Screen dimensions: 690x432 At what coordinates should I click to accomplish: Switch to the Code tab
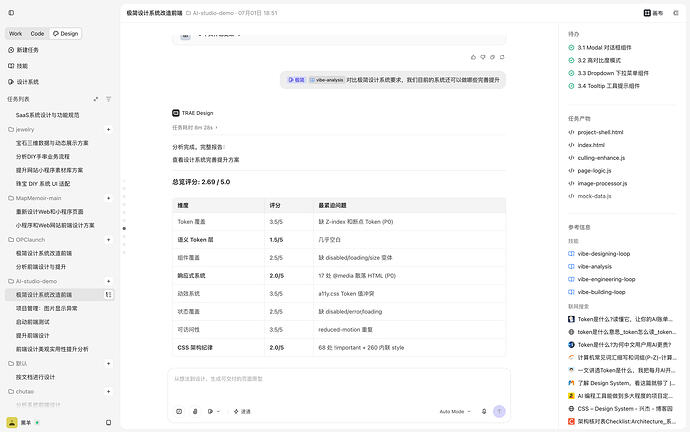pyautogui.click(x=37, y=33)
